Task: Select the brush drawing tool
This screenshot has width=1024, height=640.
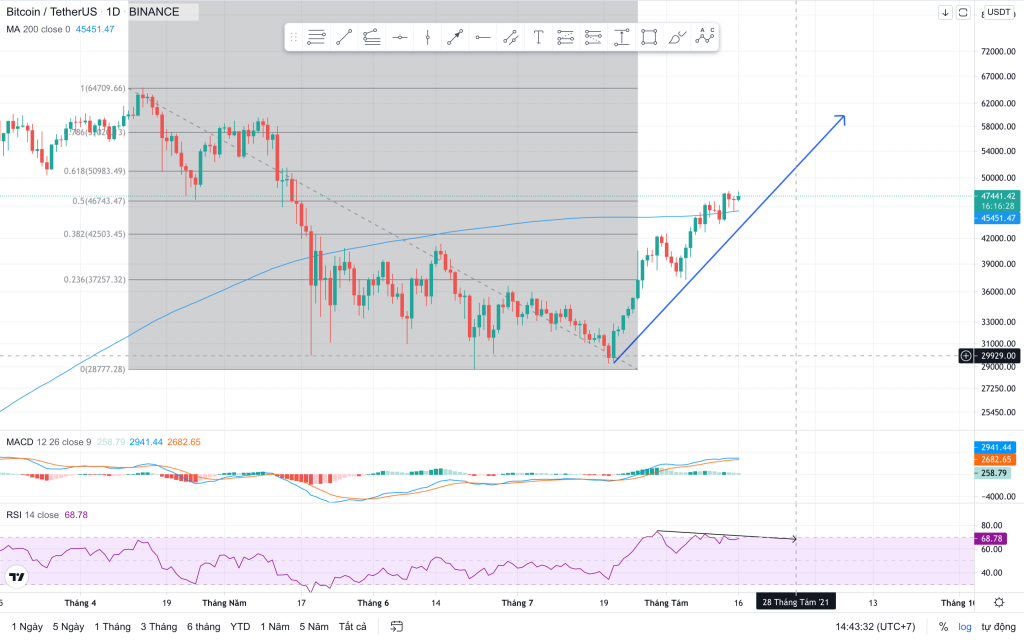Action: (x=677, y=38)
